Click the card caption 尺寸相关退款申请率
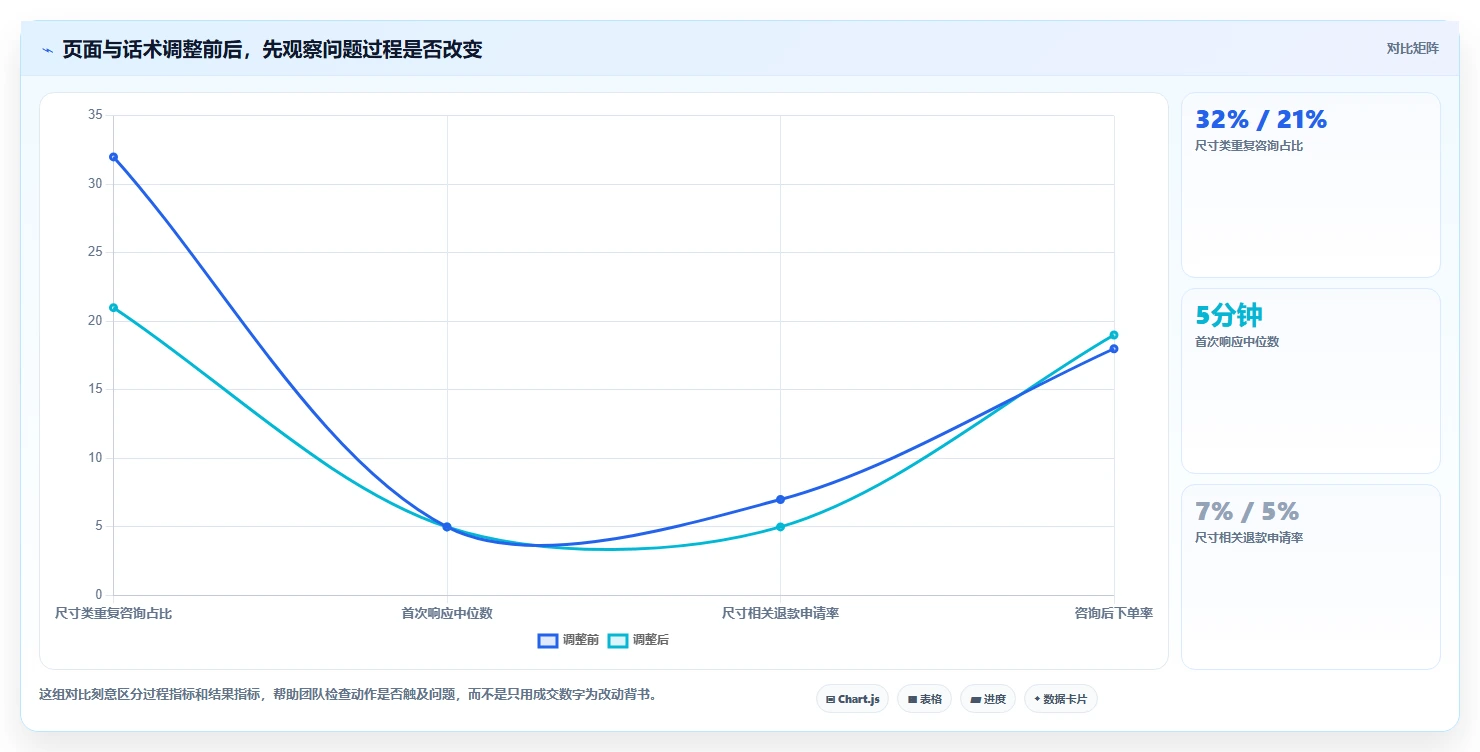Image resolution: width=1480 pixels, height=752 pixels. point(1249,538)
